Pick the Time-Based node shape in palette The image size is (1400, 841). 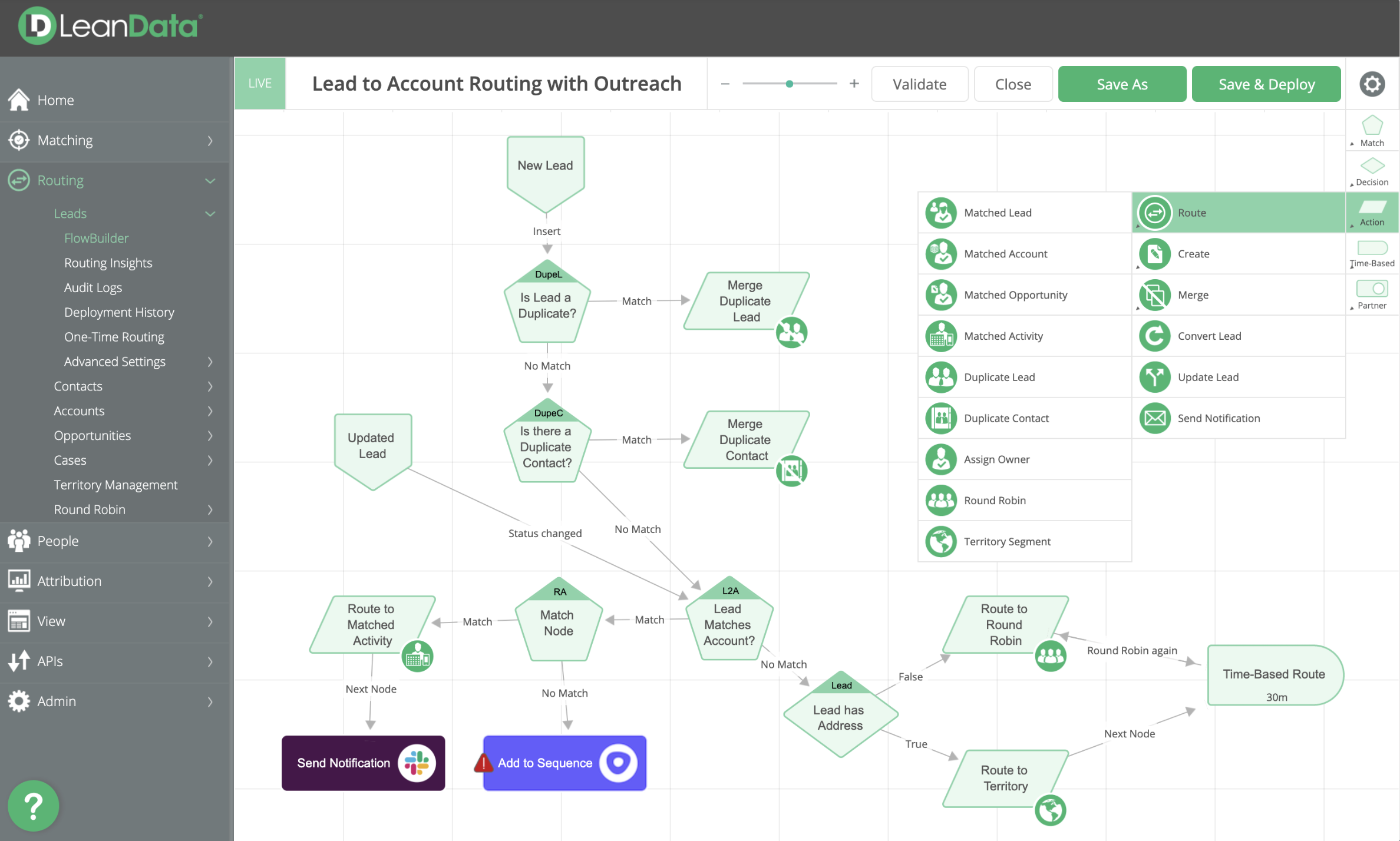click(1372, 248)
